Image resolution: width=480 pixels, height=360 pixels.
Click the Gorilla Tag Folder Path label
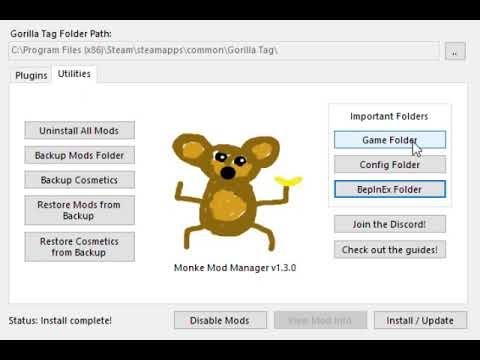pos(61,34)
